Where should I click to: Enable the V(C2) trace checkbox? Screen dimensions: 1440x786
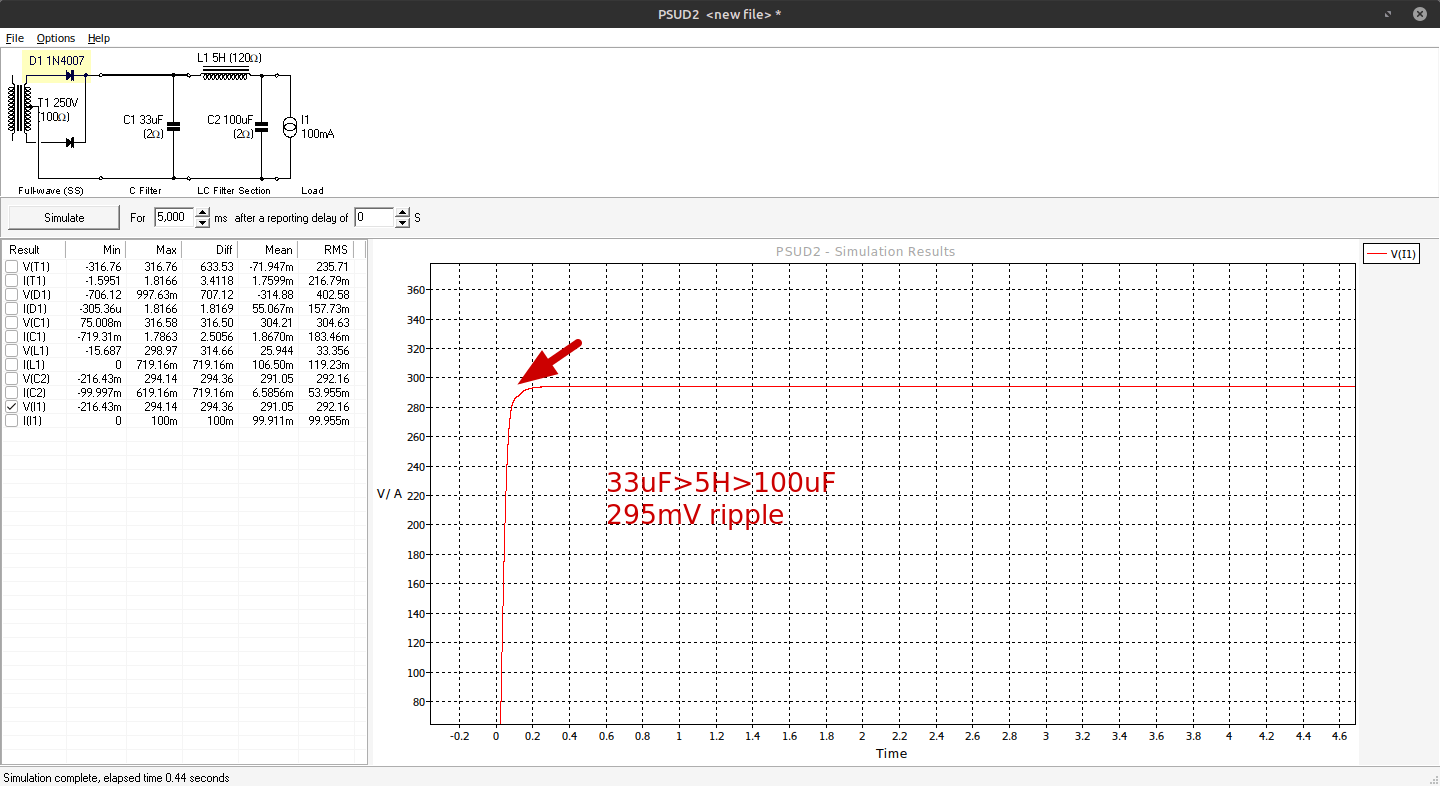click(12, 379)
